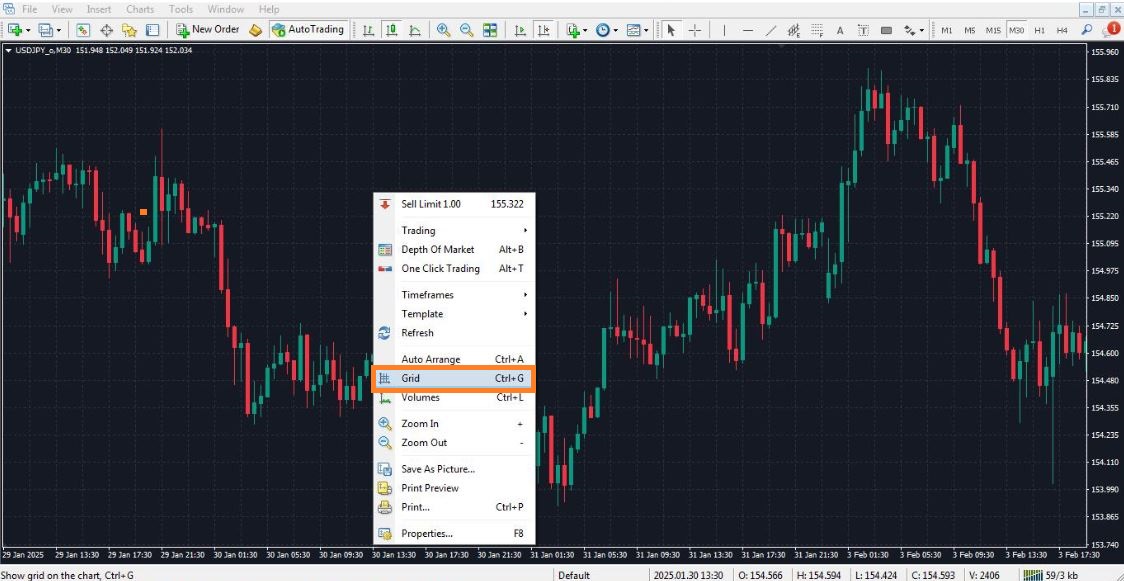The height and width of the screenshot is (581, 1124).
Task: Activate the Draw Trendline tool
Action: 770,30
